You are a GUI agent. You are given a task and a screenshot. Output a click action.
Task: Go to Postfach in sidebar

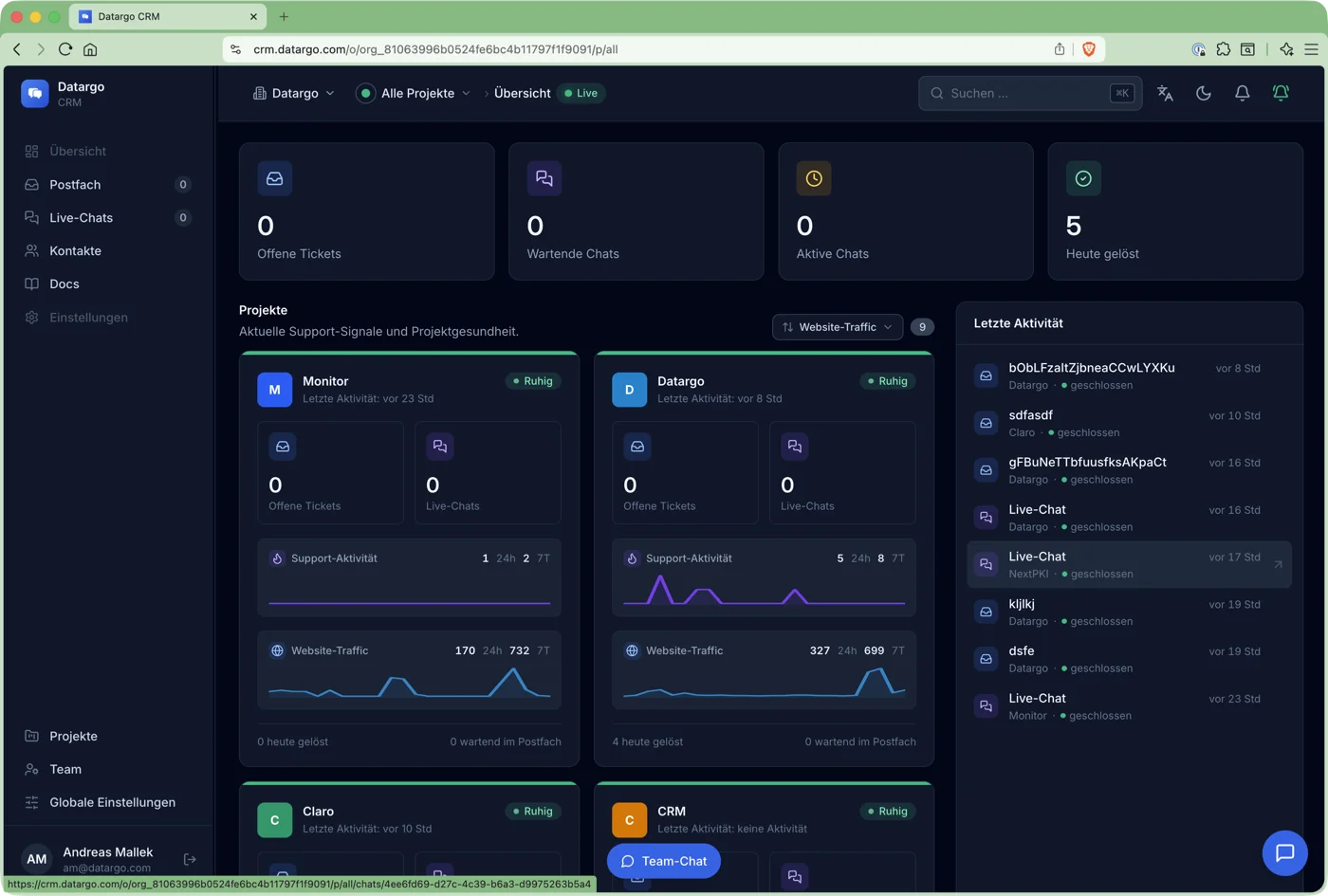click(106, 184)
